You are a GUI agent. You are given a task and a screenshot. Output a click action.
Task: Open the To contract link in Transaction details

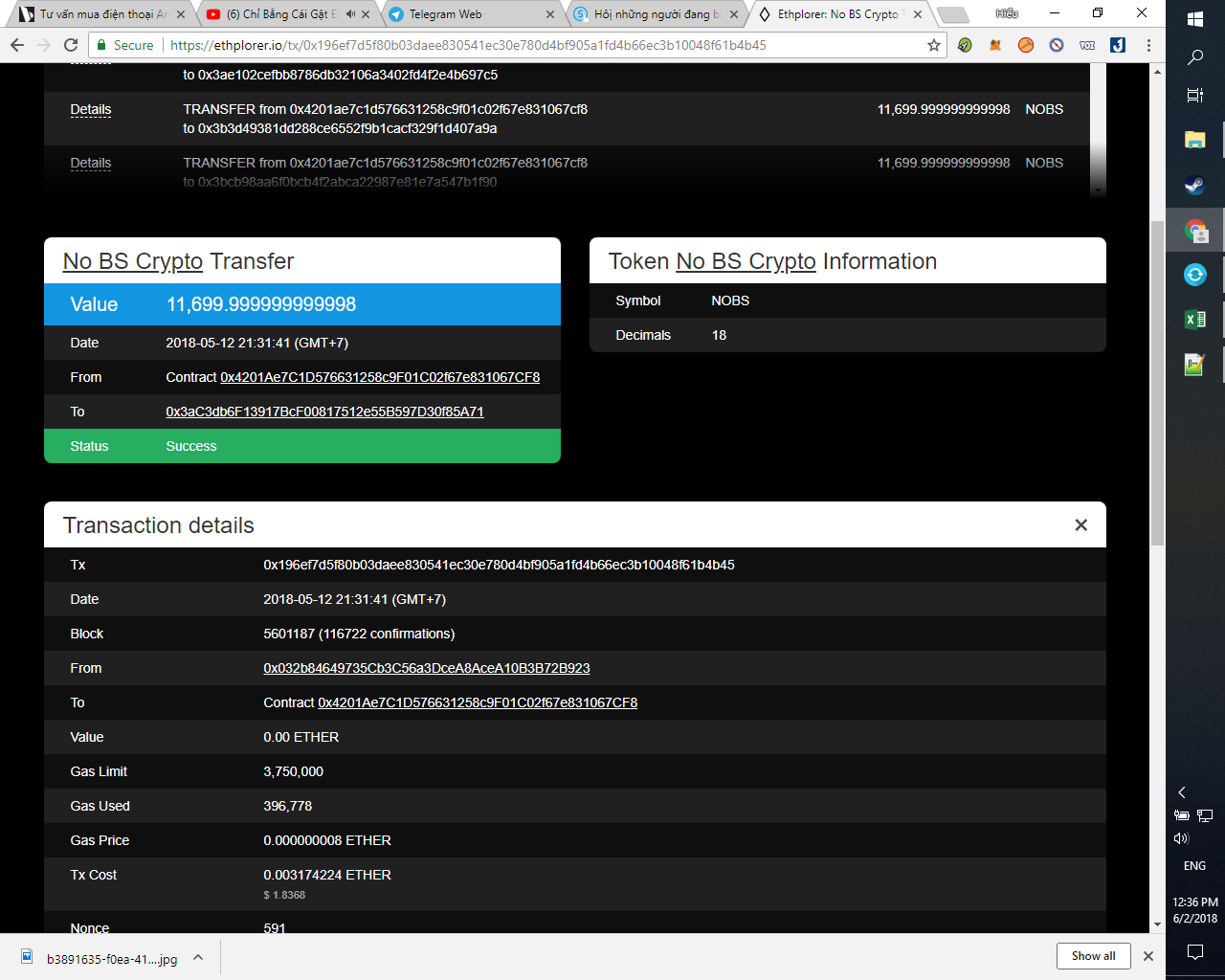(x=478, y=702)
